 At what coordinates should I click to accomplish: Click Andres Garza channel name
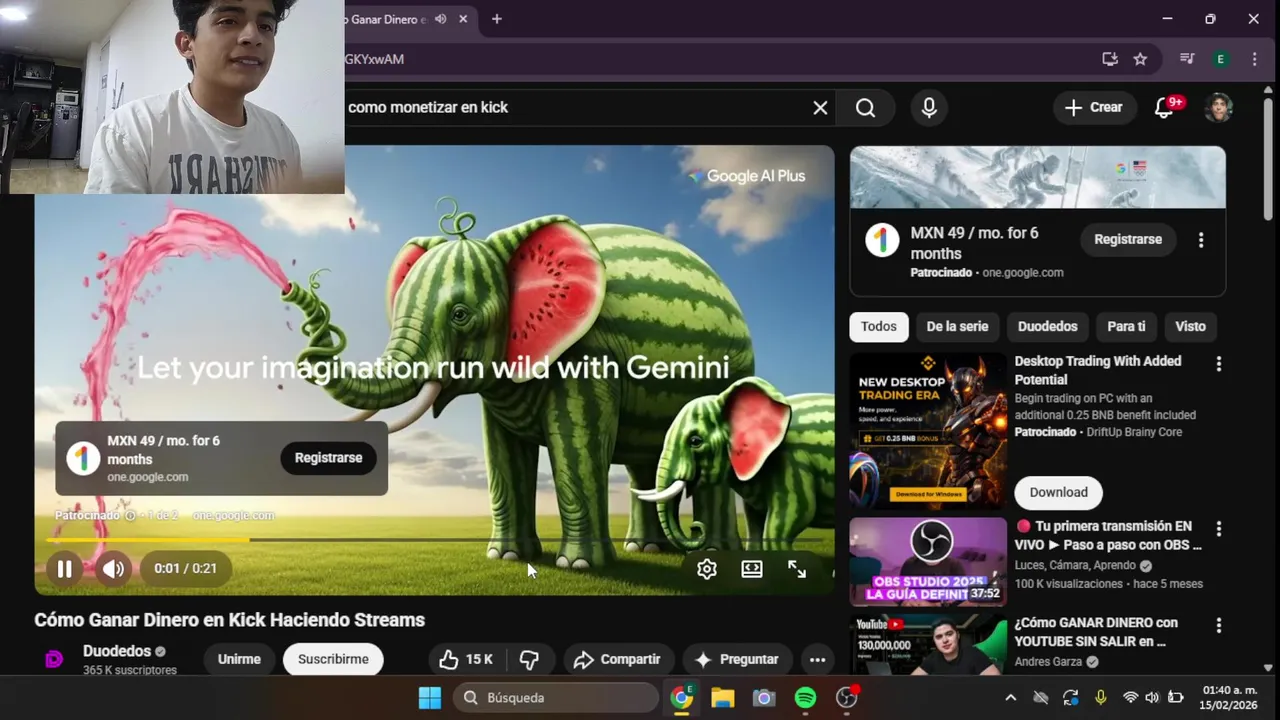[x=1050, y=662]
